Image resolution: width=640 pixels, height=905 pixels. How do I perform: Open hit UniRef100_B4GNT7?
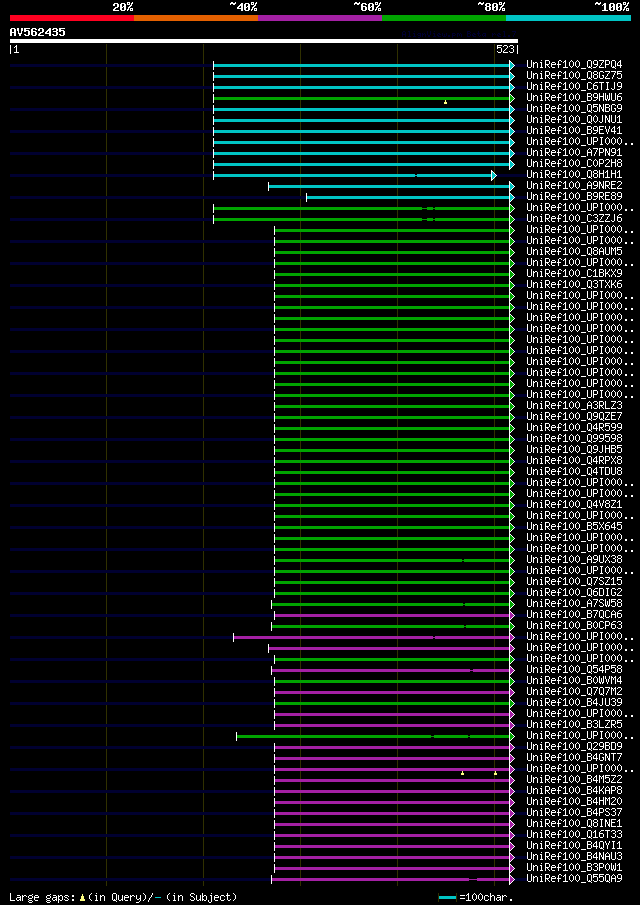tap(574, 758)
